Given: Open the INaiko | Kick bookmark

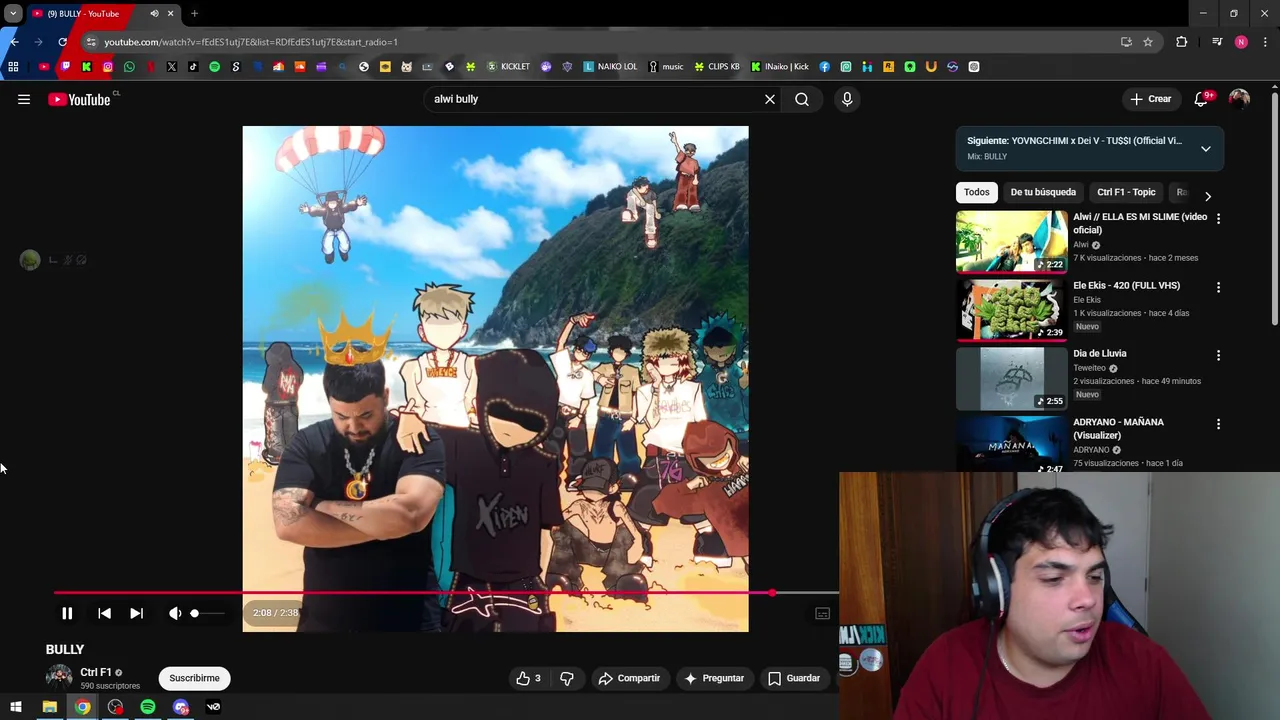Looking at the screenshot, I should pos(780,67).
